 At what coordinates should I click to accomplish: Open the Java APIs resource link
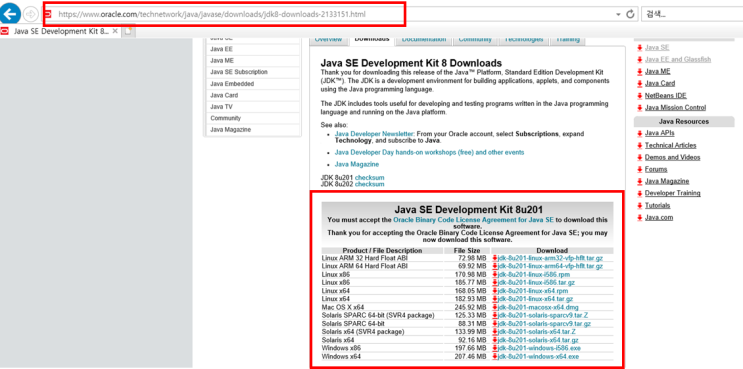click(x=660, y=133)
